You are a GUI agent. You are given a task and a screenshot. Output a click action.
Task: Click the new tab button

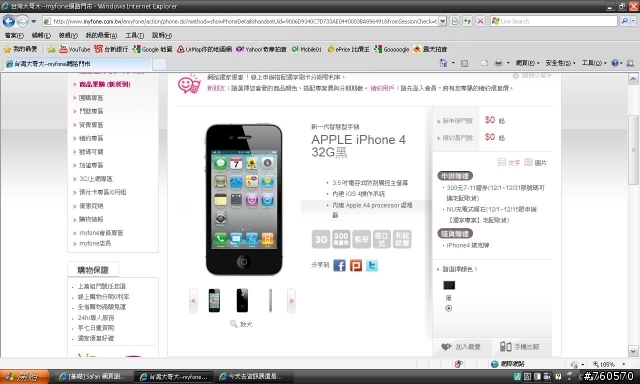coord(160,64)
